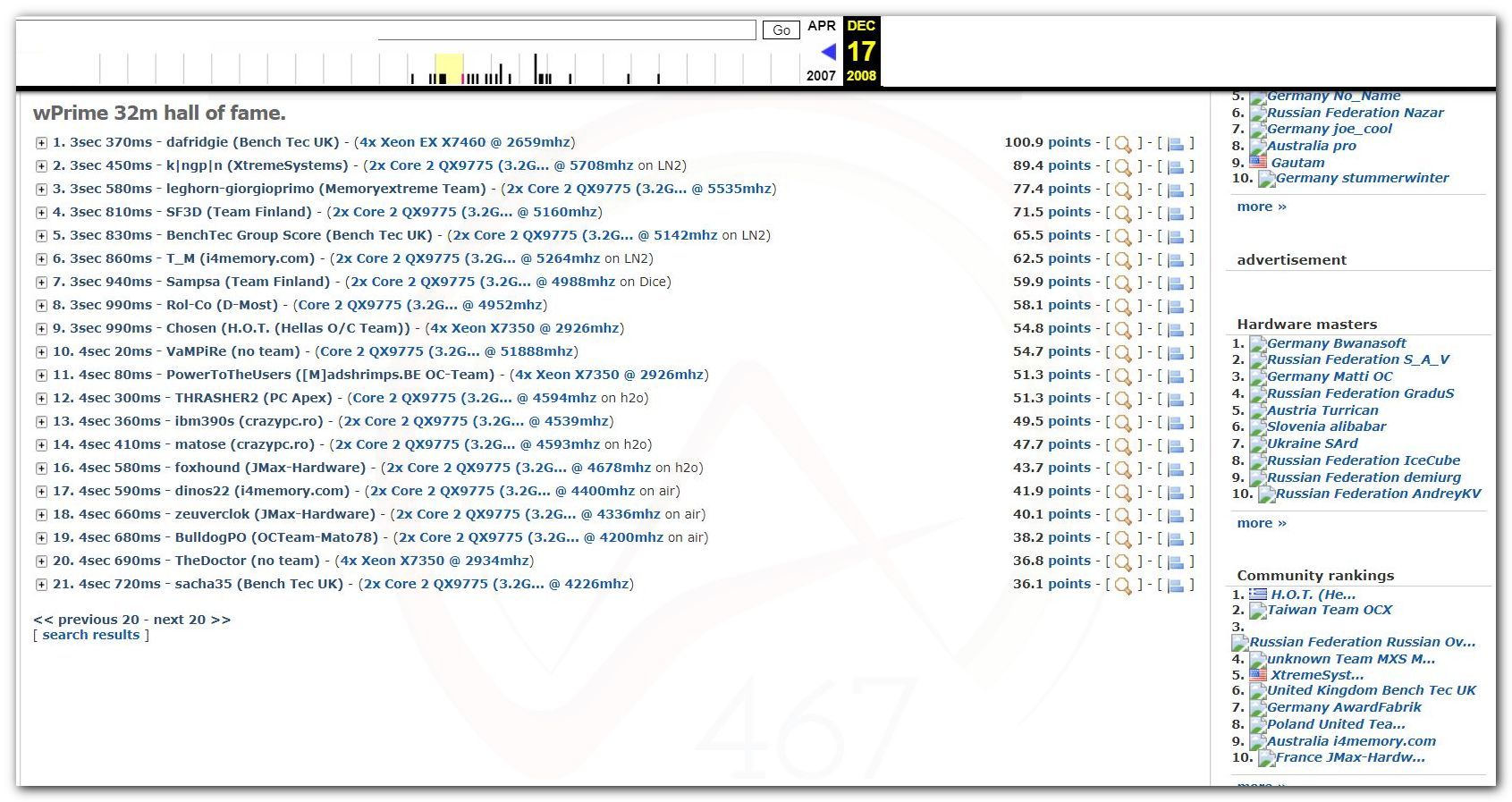Open screenshot icon in BulldogPO row

1176,539
